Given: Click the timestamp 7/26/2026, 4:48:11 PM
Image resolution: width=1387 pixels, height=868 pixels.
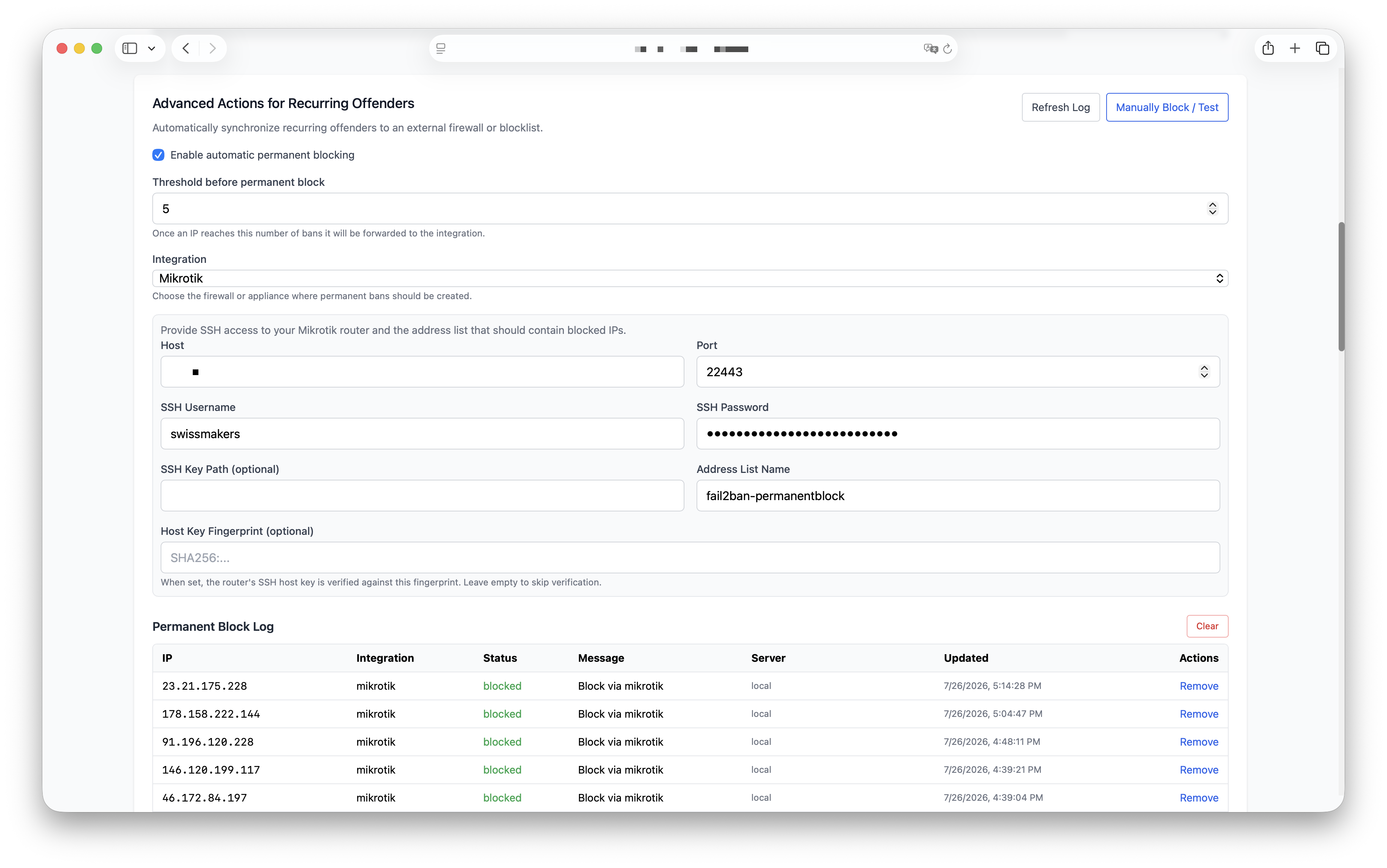Looking at the screenshot, I should coord(992,742).
